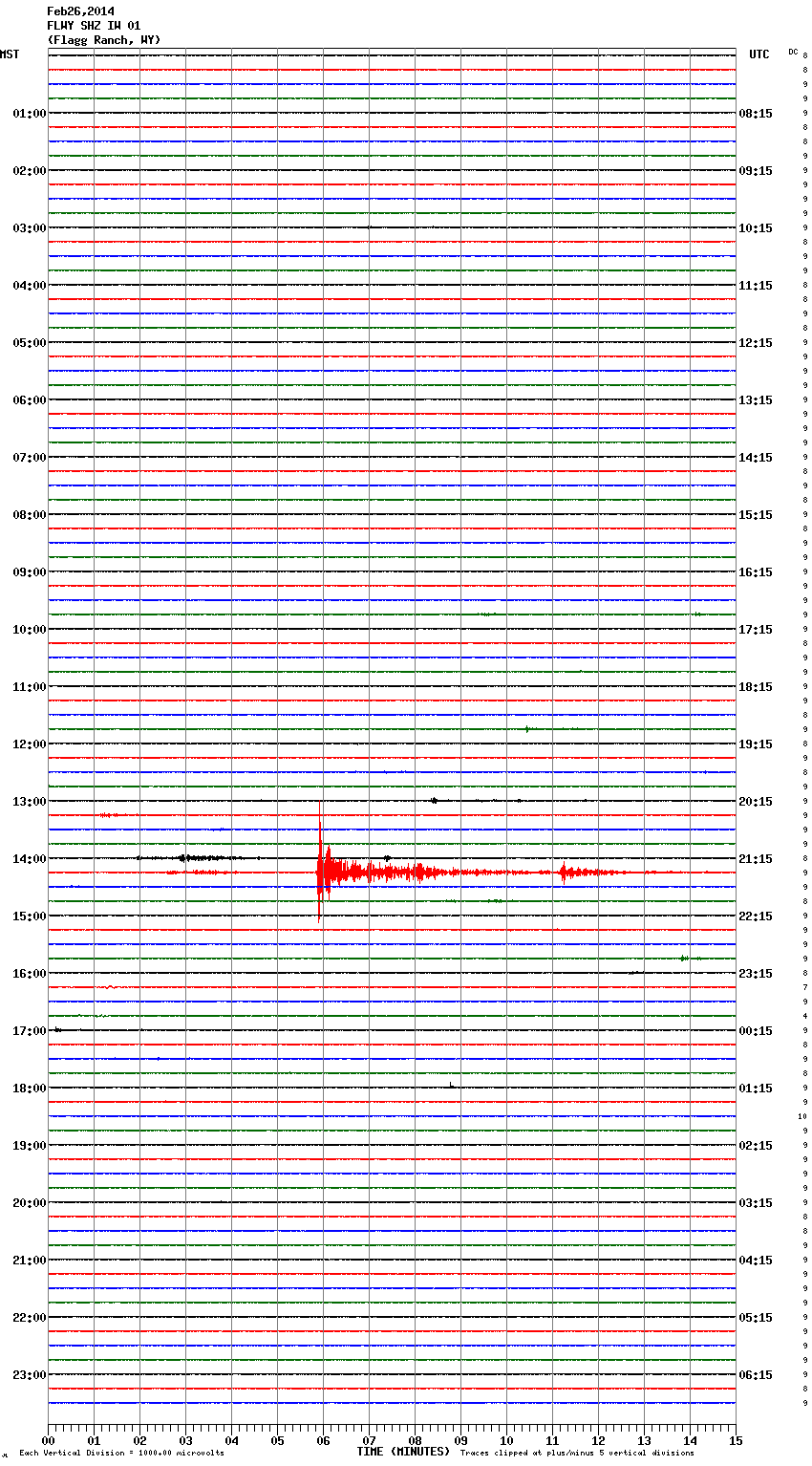The height and width of the screenshot is (1466, 812).
Task: Select the "05:00" MST row label
Action: click(x=29, y=343)
